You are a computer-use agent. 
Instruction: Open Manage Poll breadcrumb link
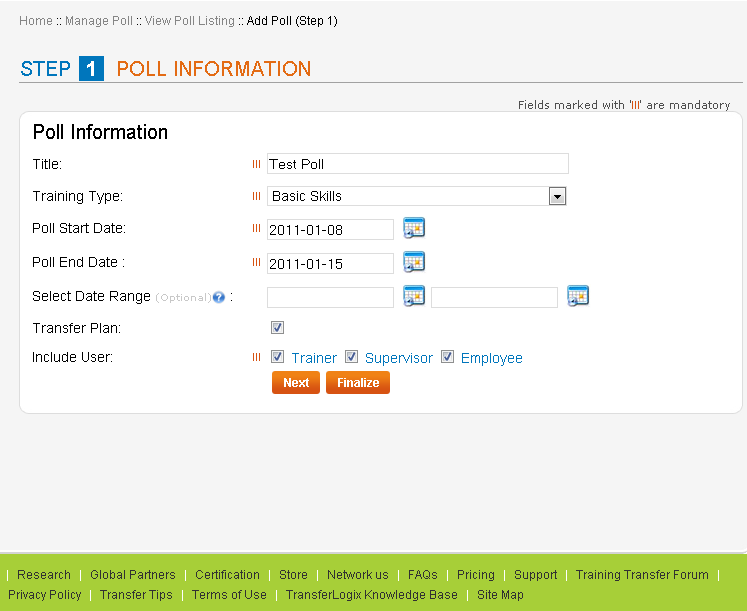(99, 21)
